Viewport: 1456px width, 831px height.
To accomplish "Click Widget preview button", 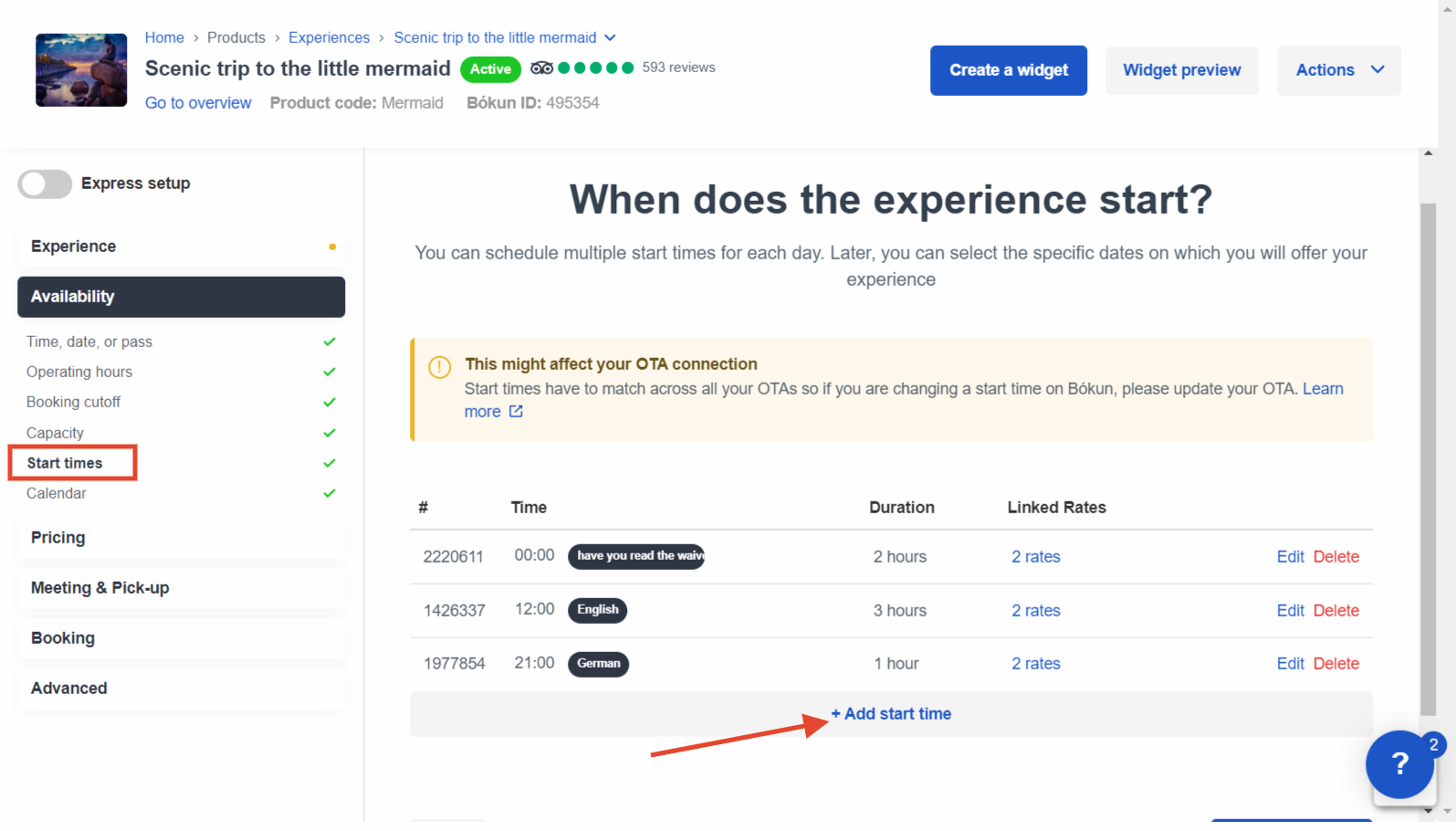I will (1182, 70).
